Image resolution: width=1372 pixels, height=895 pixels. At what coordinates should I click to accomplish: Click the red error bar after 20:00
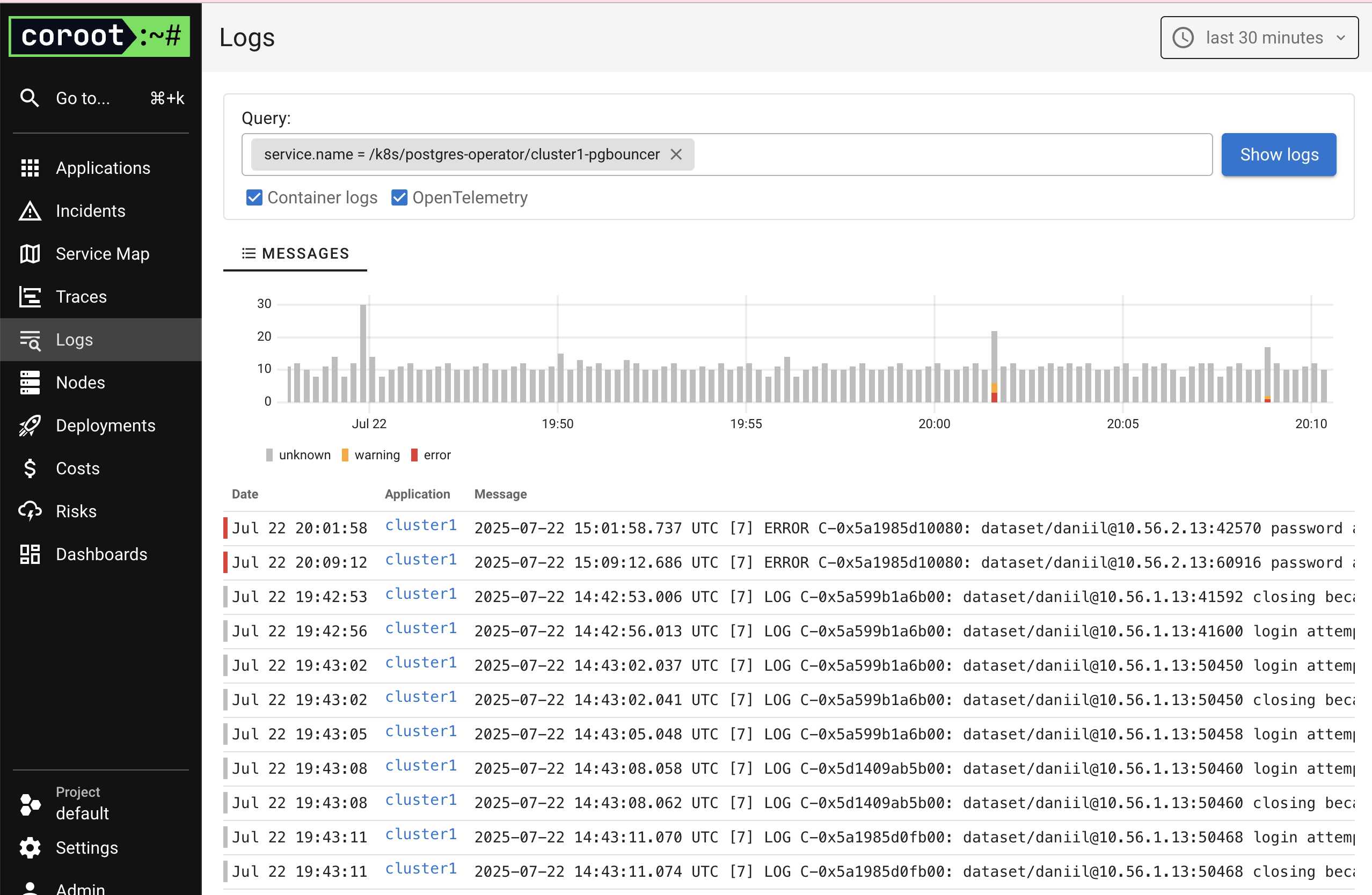[994, 398]
